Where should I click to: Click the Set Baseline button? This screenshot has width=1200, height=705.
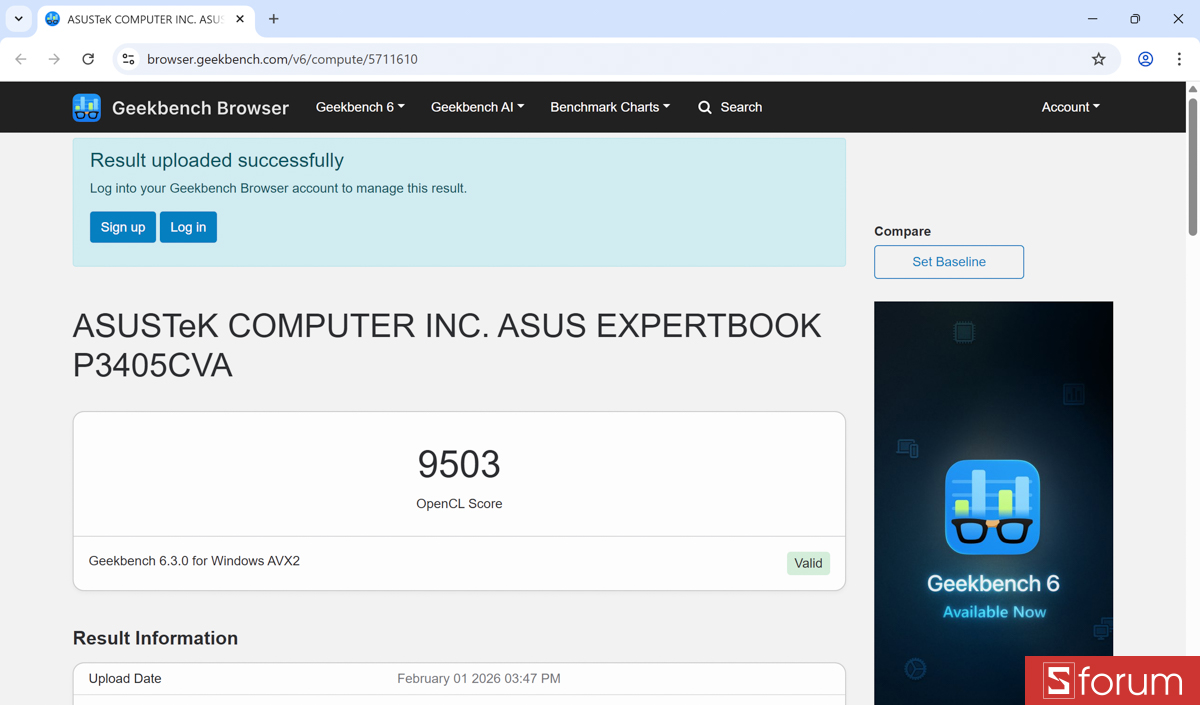pos(948,262)
